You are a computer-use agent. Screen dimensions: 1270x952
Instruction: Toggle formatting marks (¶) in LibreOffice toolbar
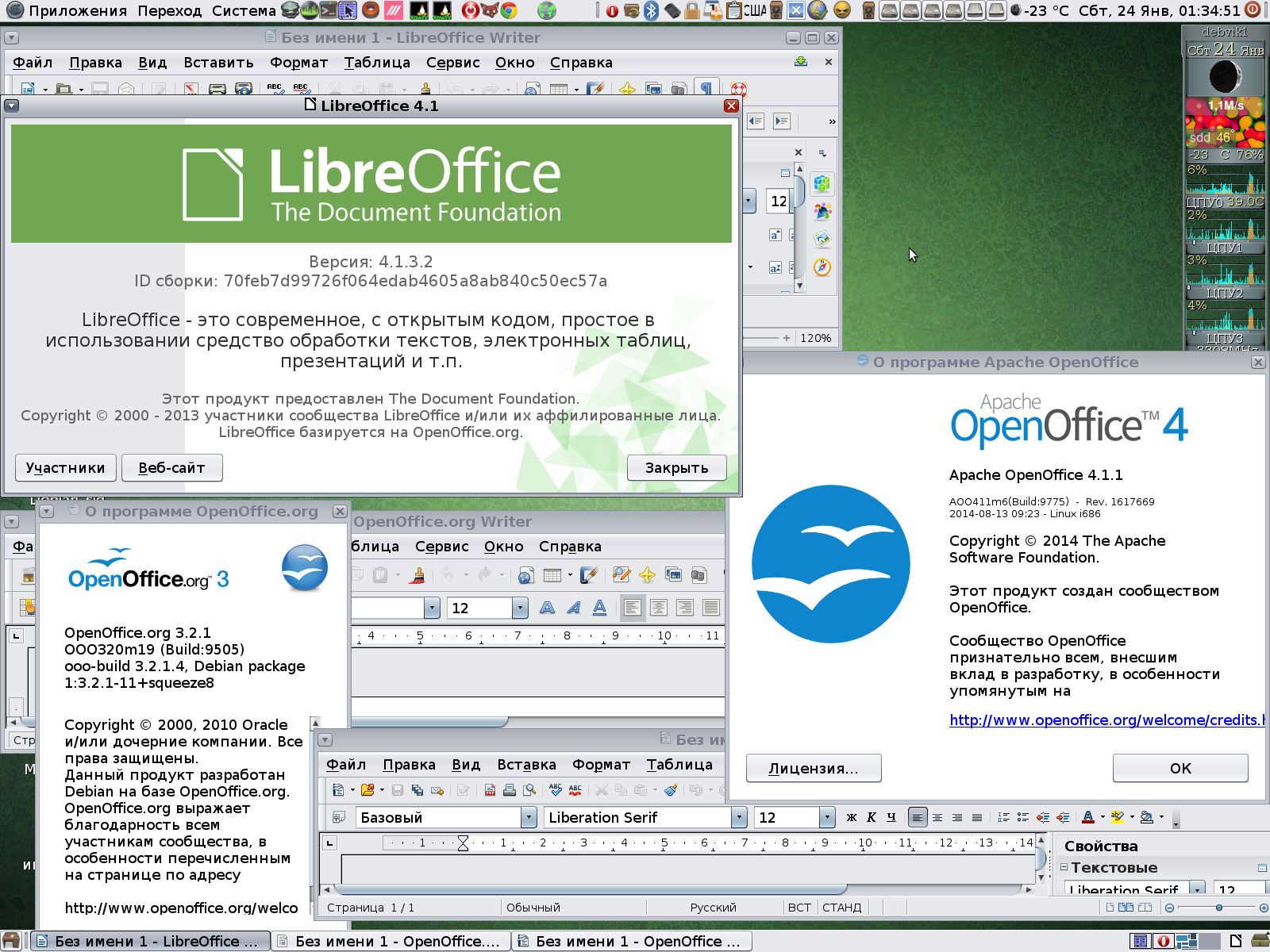706,88
